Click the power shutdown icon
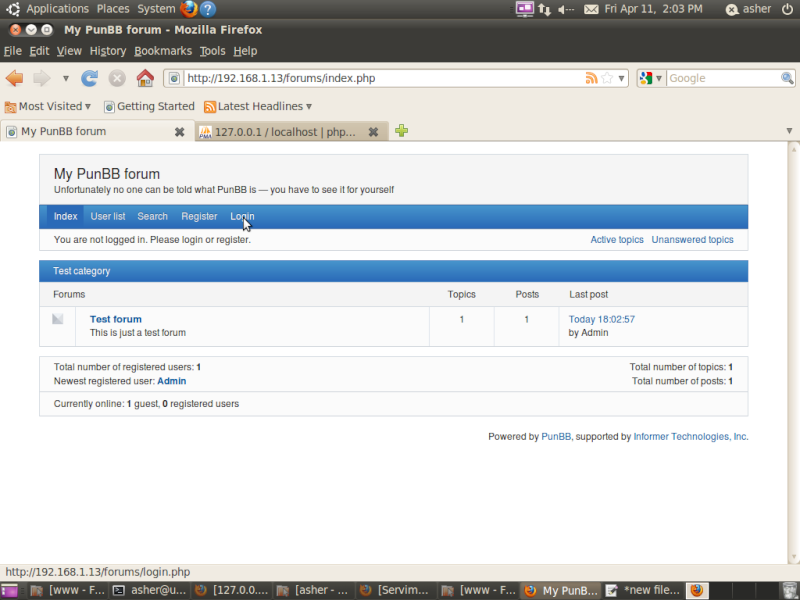Viewport: 800px width, 600px height. 787,9
